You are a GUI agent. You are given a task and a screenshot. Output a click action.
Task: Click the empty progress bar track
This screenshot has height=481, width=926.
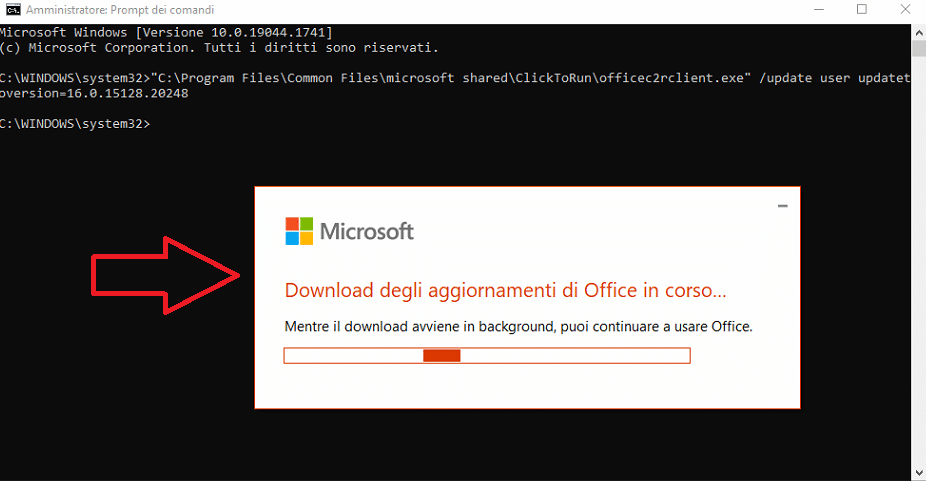click(487, 355)
